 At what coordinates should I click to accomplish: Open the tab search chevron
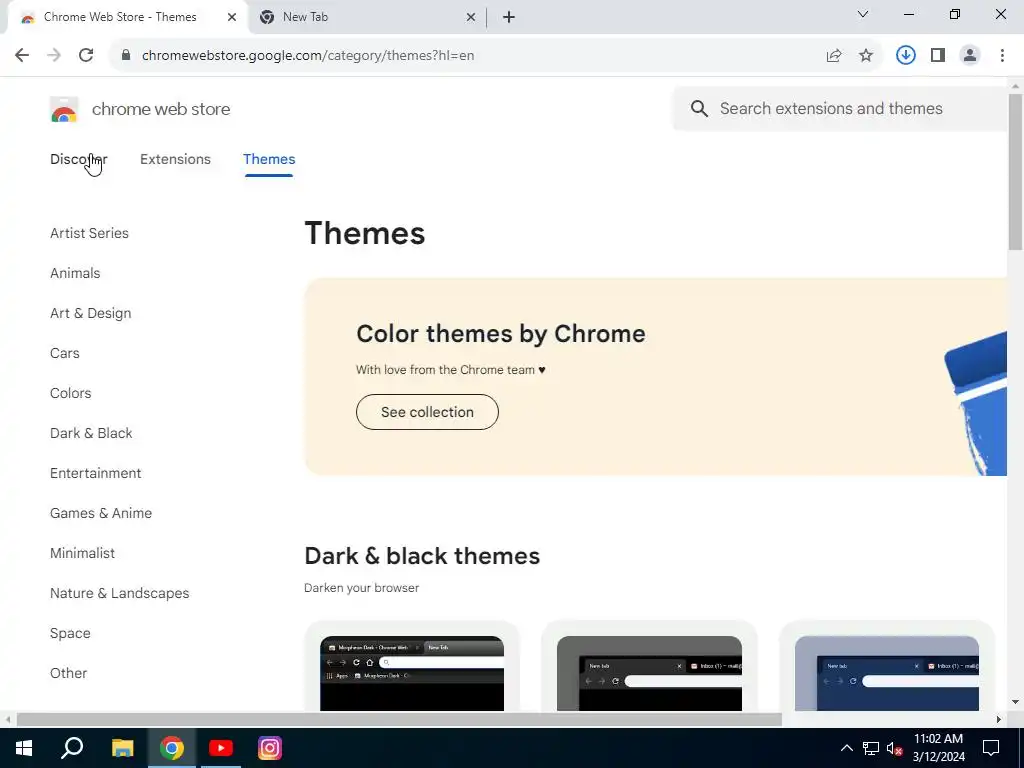click(x=863, y=14)
